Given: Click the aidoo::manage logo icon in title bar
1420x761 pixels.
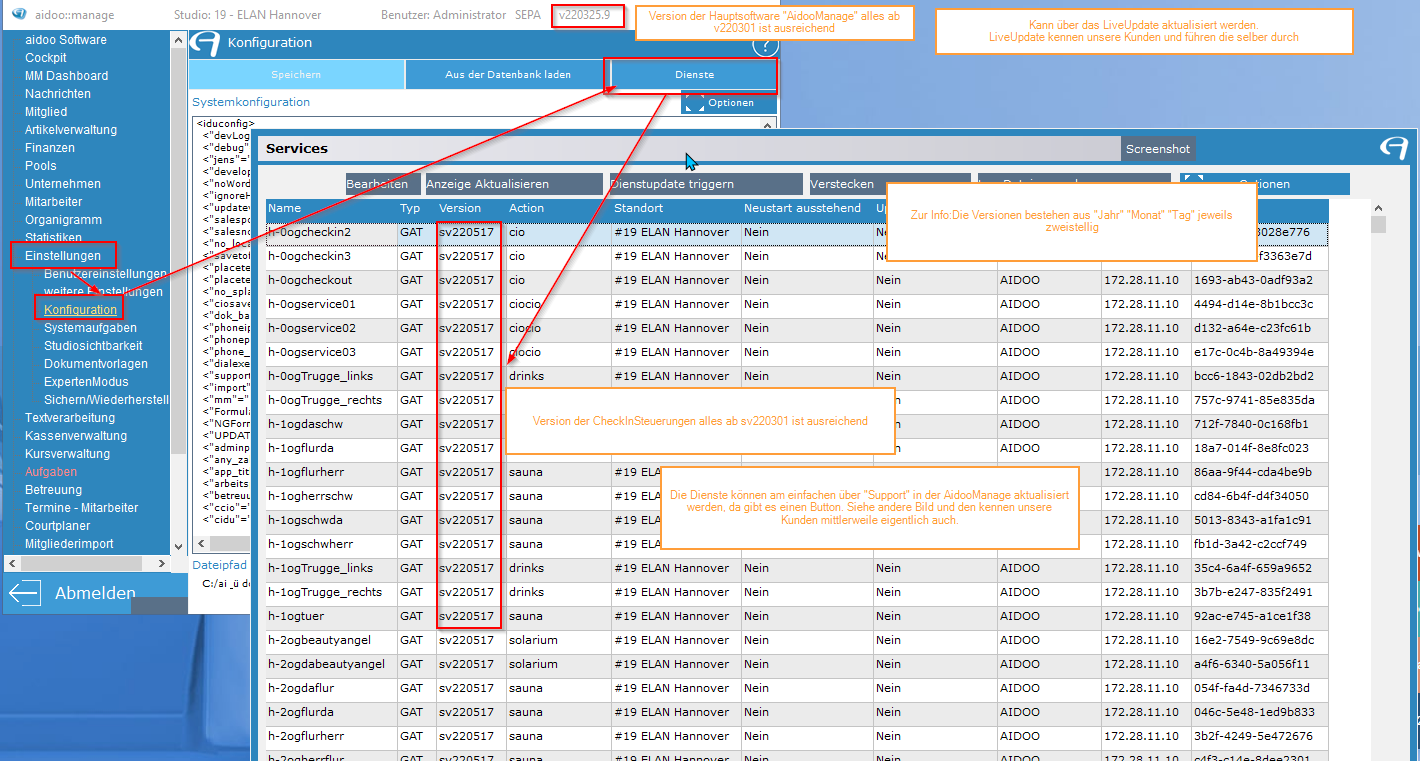Looking at the screenshot, I should [x=17, y=15].
